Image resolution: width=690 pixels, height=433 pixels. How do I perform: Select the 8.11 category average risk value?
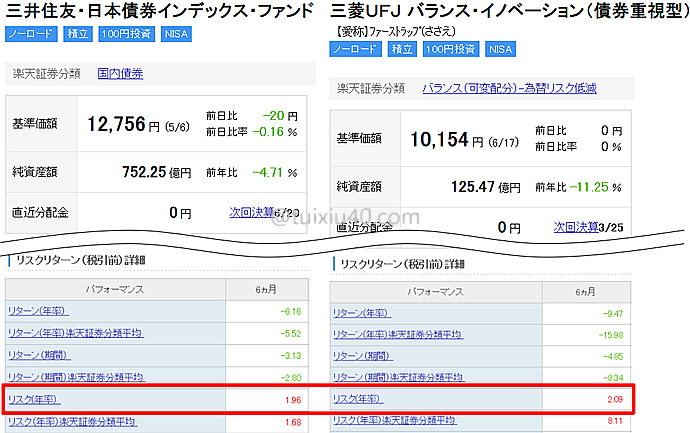click(615, 421)
